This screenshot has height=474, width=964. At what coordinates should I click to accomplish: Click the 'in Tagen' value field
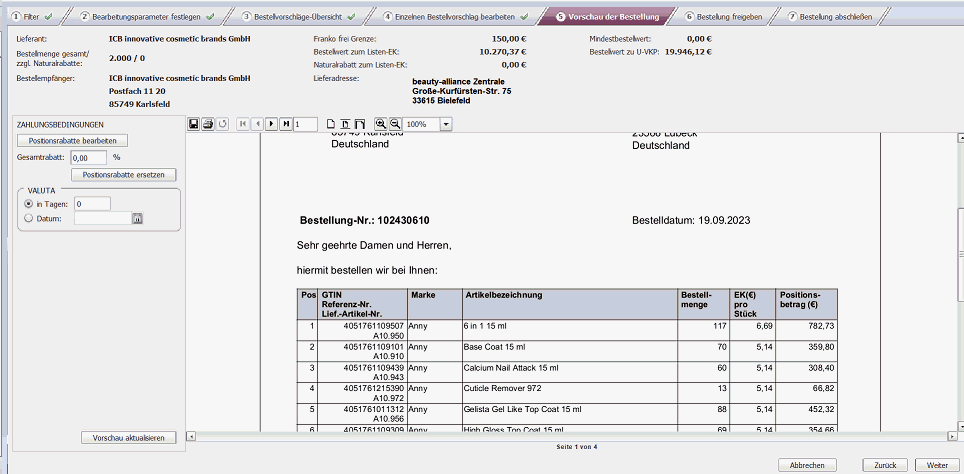[x=92, y=203]
